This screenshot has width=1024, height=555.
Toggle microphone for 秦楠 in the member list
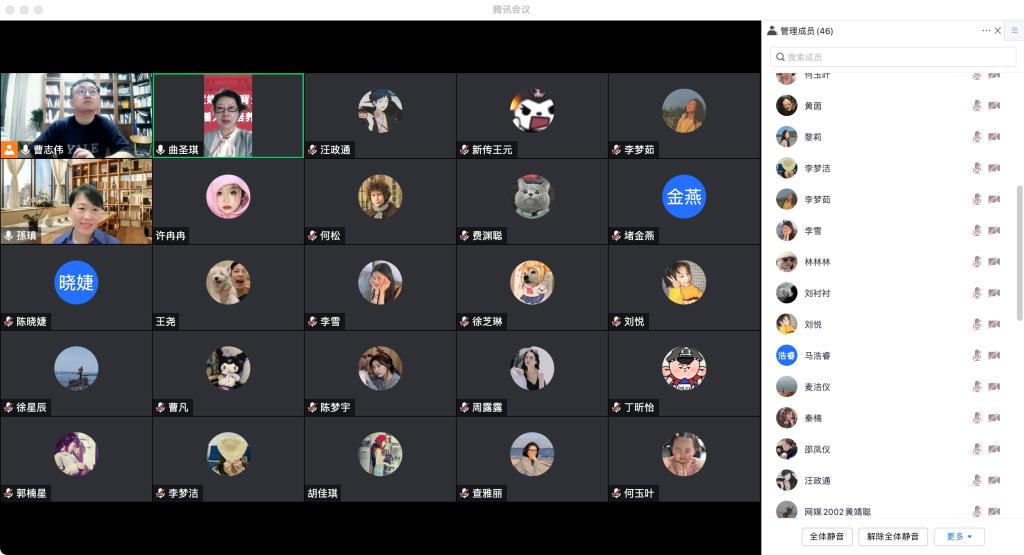click(x=976, y=418)
